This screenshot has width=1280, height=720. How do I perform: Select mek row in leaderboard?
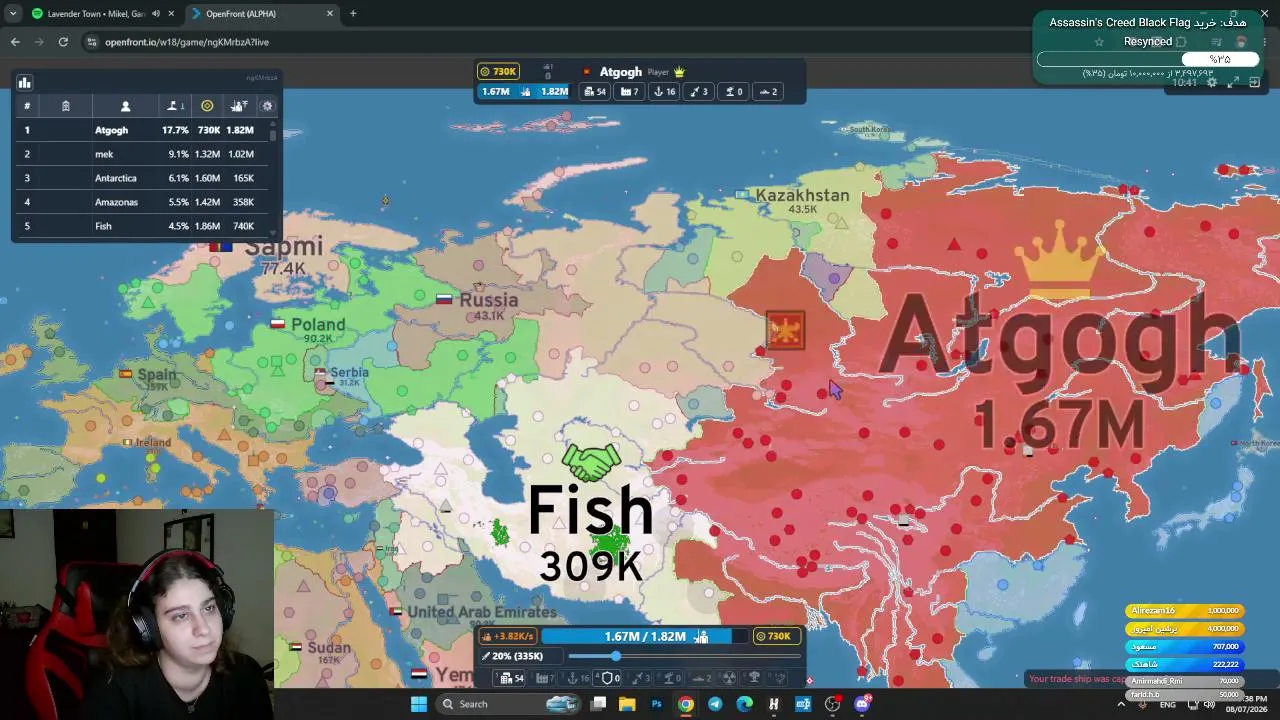(142, 154)
